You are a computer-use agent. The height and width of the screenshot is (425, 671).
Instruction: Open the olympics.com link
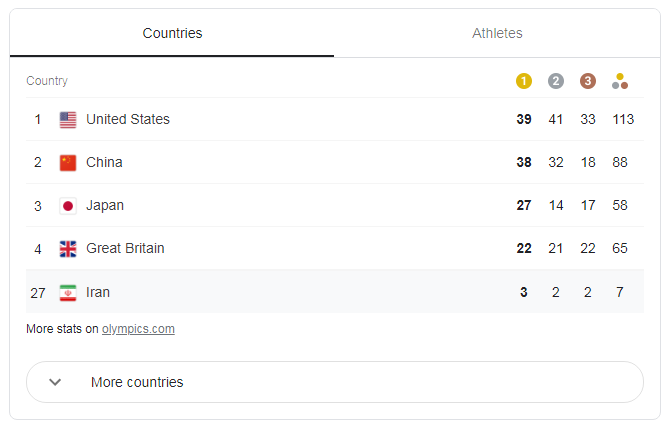[138, 329]
